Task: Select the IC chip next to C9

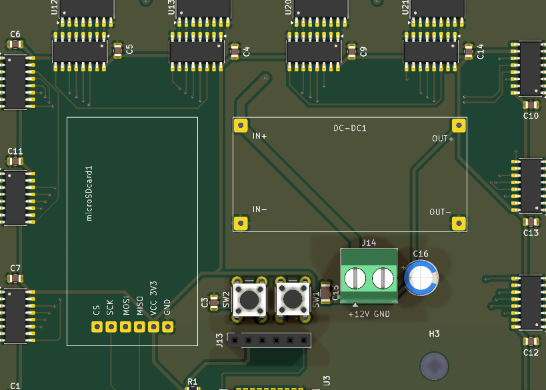Action: click(314, 52)
